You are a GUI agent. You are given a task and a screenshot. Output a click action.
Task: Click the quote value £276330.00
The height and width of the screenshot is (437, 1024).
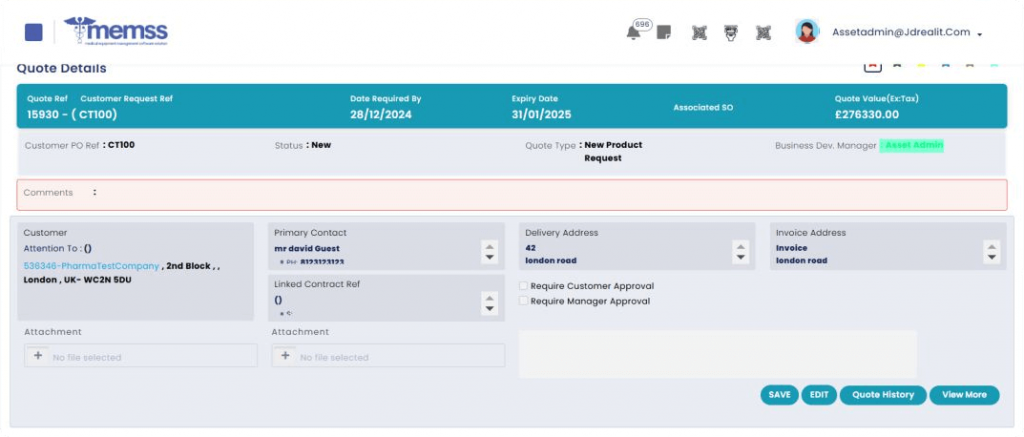click(x=867, y=115)
